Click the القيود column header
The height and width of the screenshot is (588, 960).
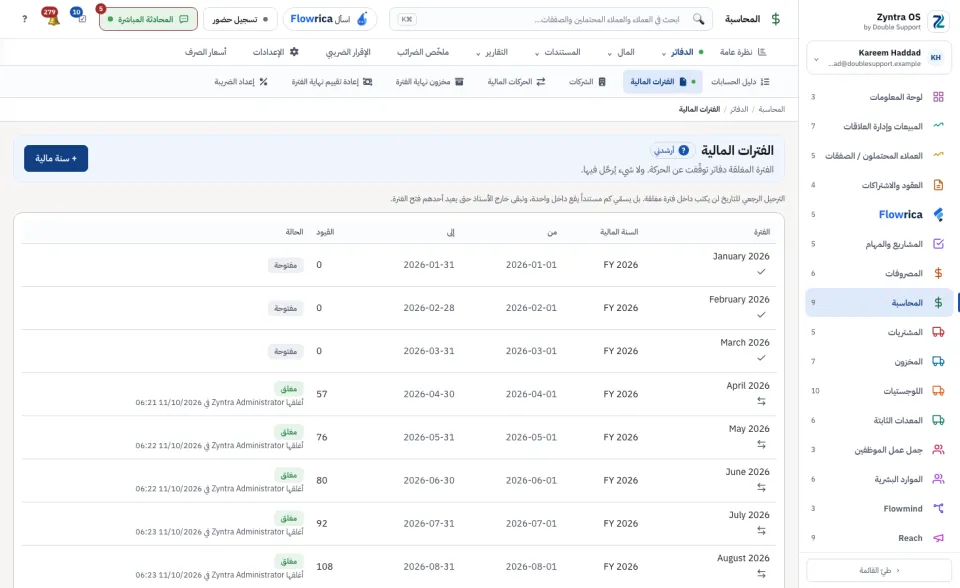coord(325,232)
